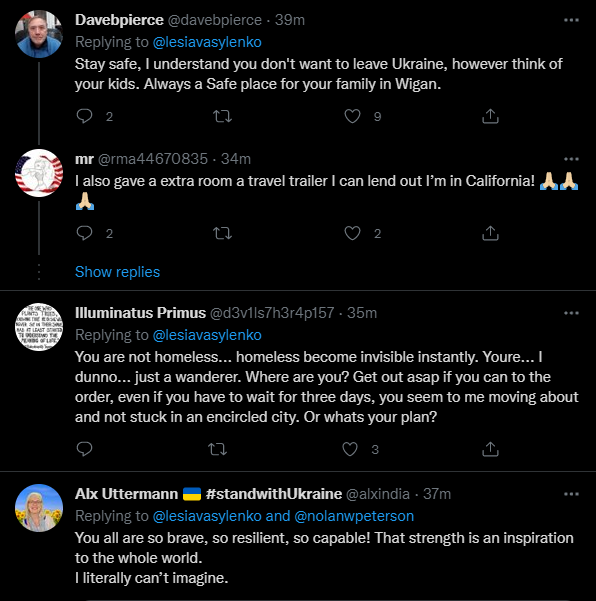This screenshot has width=596, height=601.
Task: Open more options menu on mr's tweet
Action: point(571,159)
